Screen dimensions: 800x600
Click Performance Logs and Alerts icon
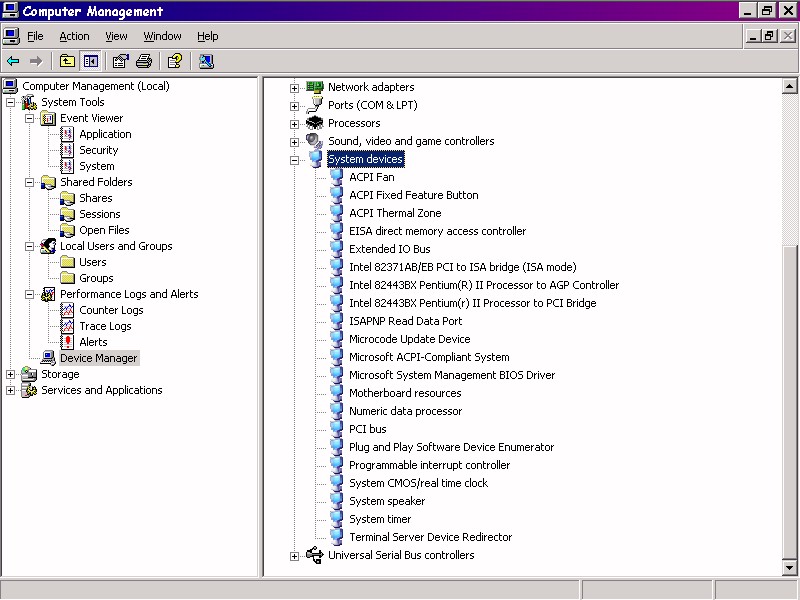48,294
